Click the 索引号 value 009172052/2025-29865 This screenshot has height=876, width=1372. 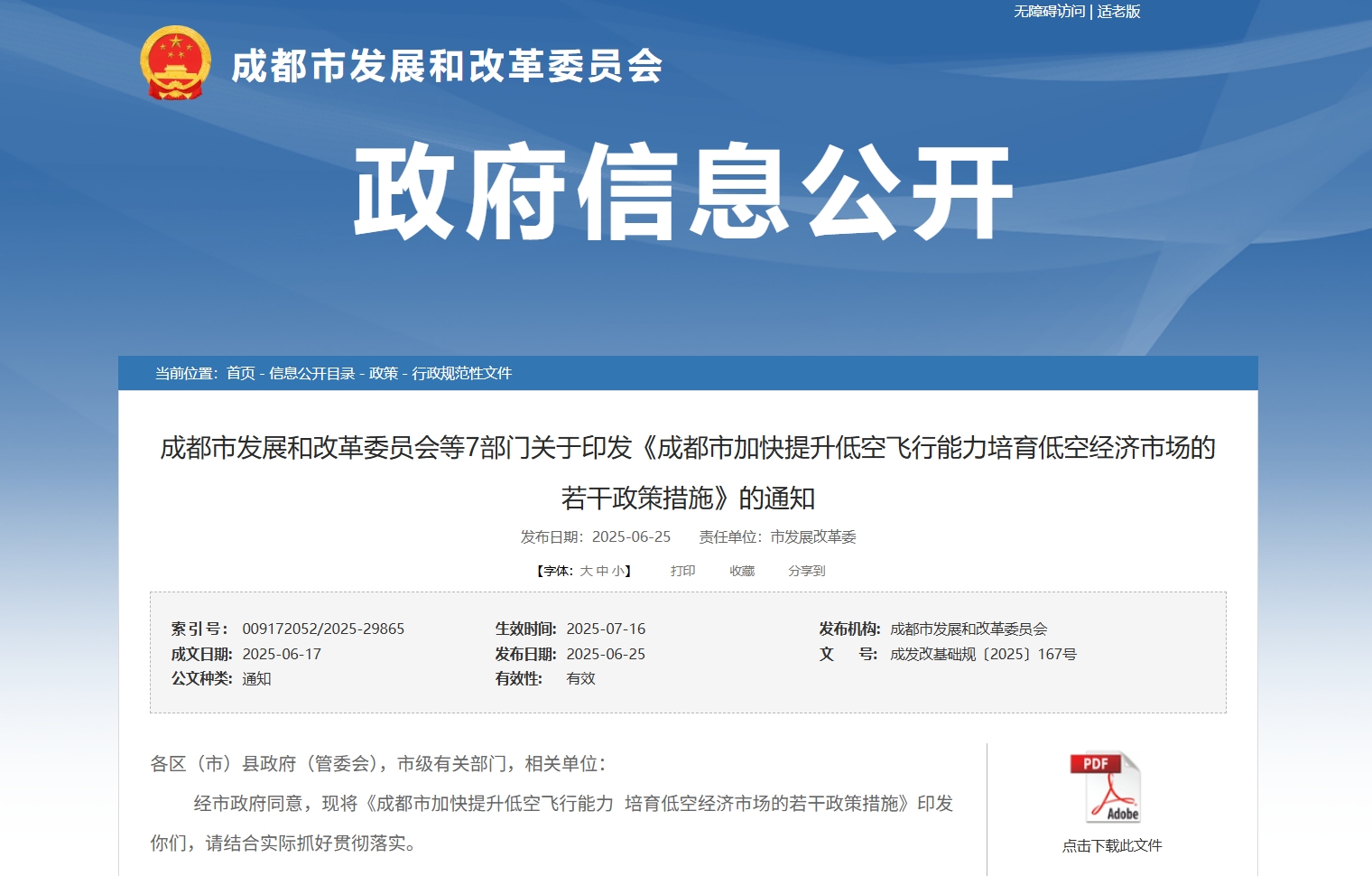point(323,629)
